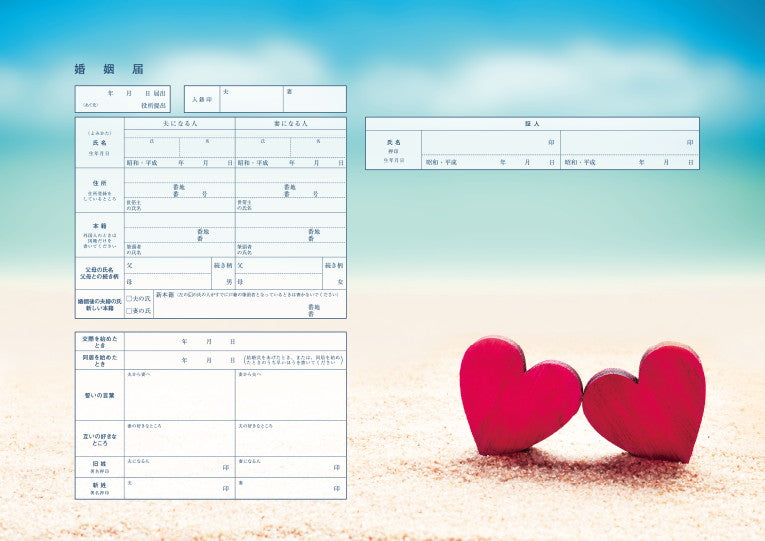Click the 夫になる人 column header

(180, 123)
